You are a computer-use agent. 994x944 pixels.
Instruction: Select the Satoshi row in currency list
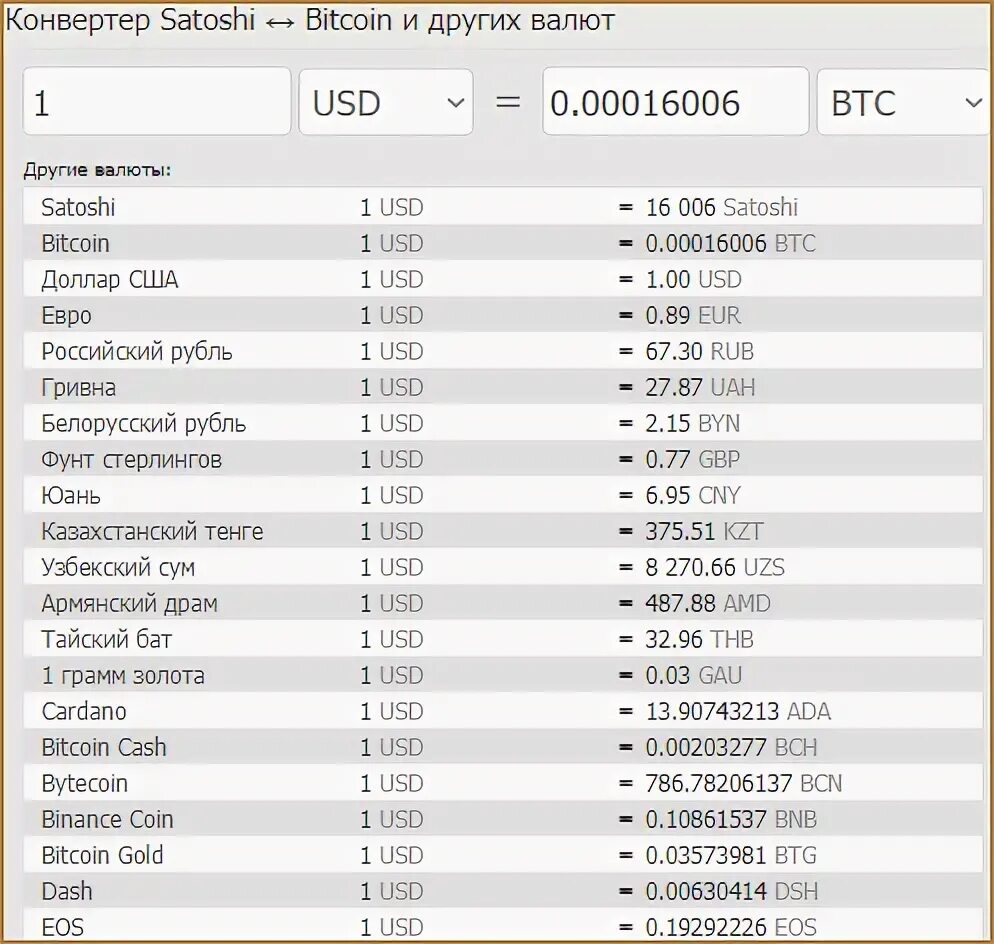pos(503,207)
